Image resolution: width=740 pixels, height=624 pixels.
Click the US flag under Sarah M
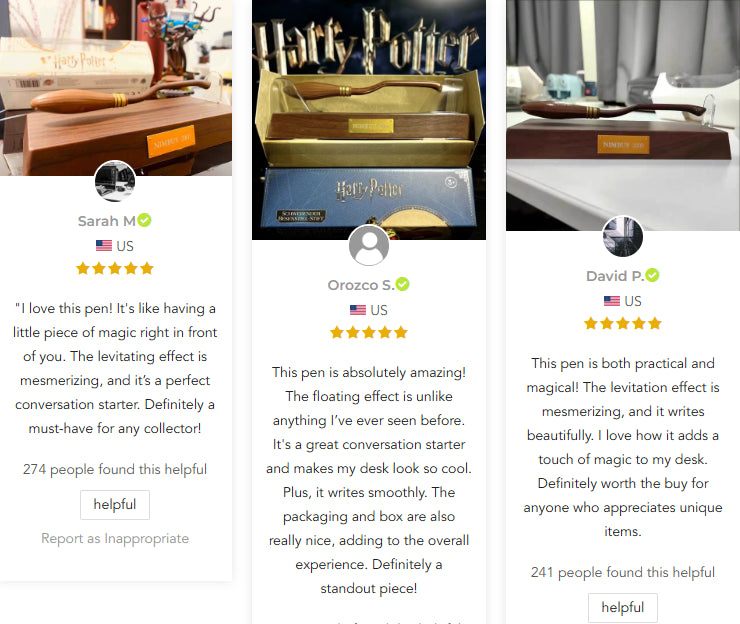pyautogui.click(x=104, y=246)
